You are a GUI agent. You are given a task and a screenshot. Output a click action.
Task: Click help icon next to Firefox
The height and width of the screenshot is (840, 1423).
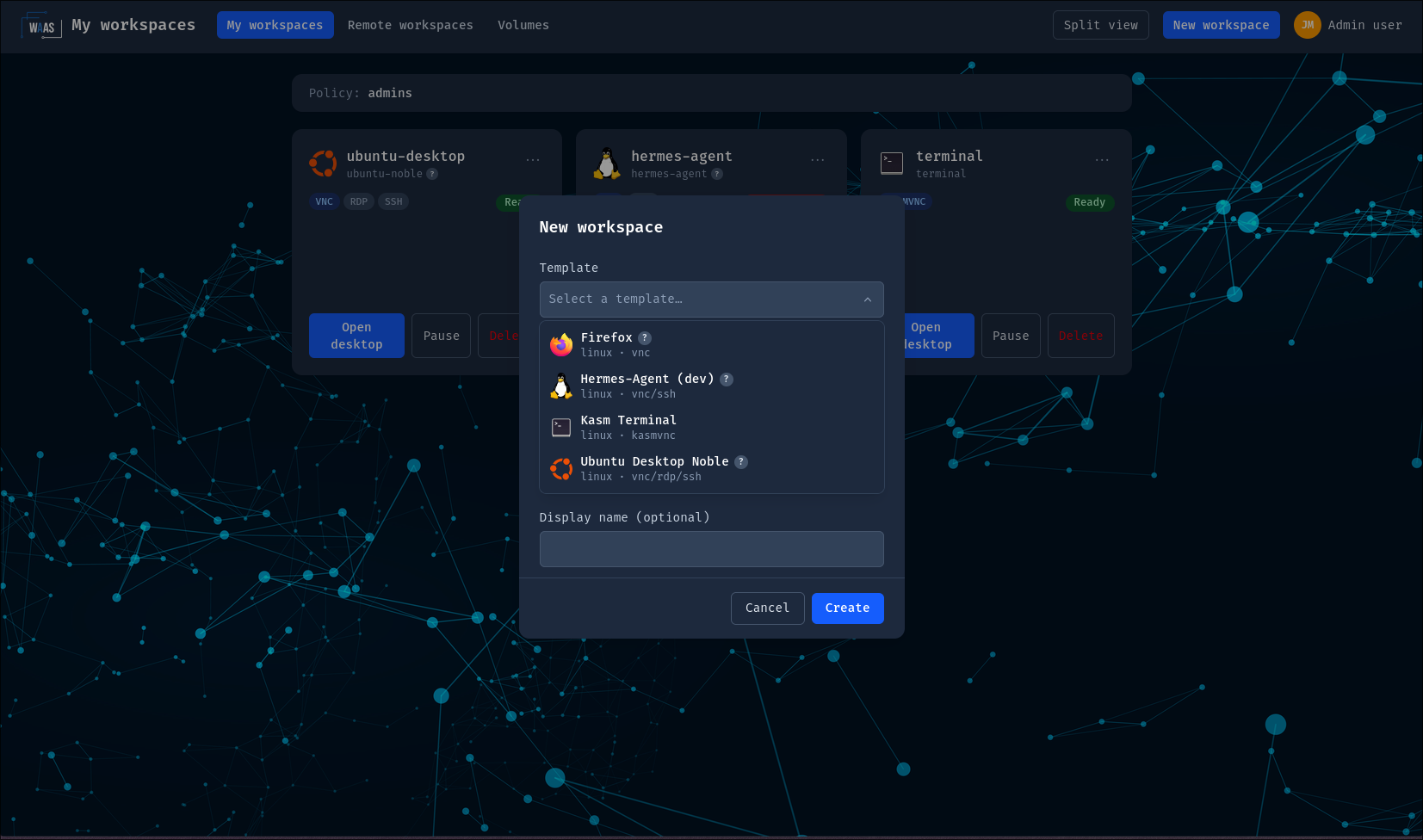[645, 338]
